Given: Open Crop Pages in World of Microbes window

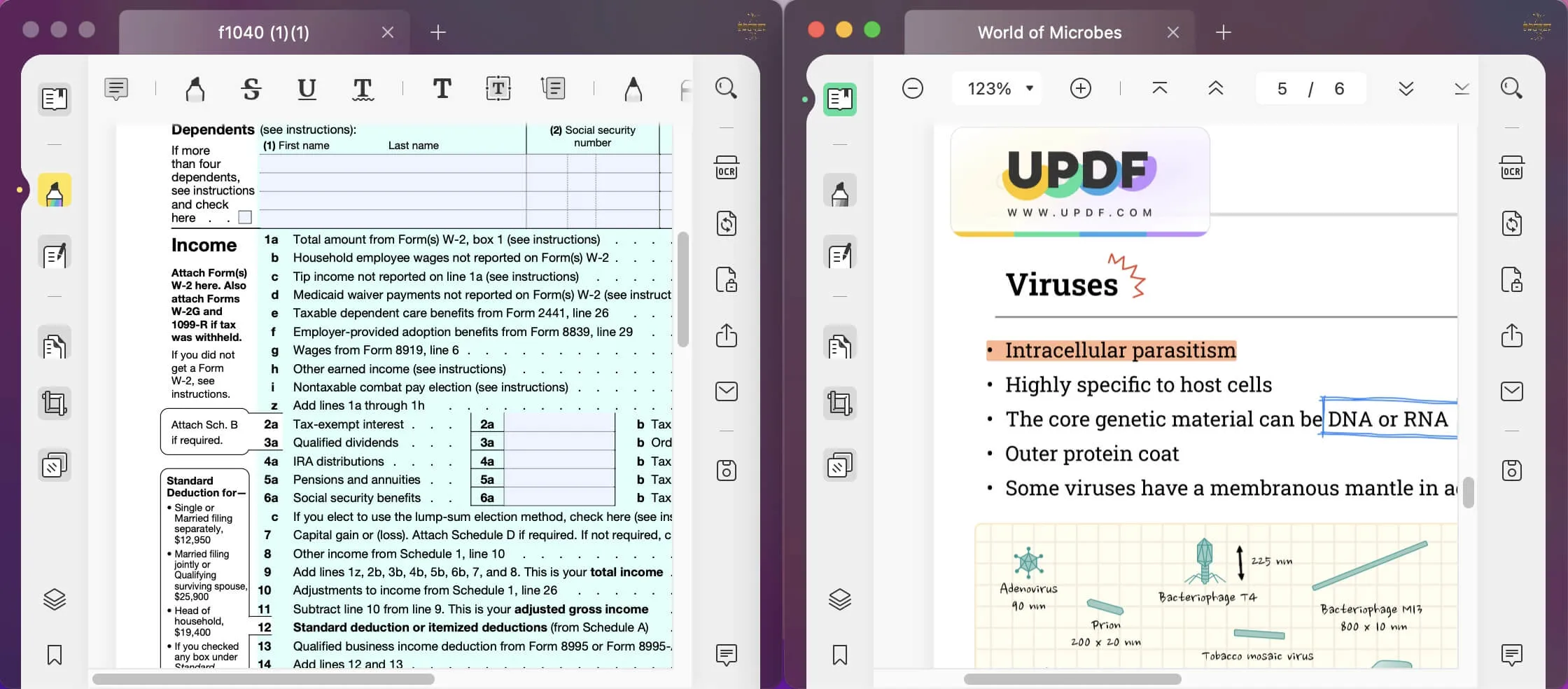Looking at the screenshot, I should click(x=840, y=403).
